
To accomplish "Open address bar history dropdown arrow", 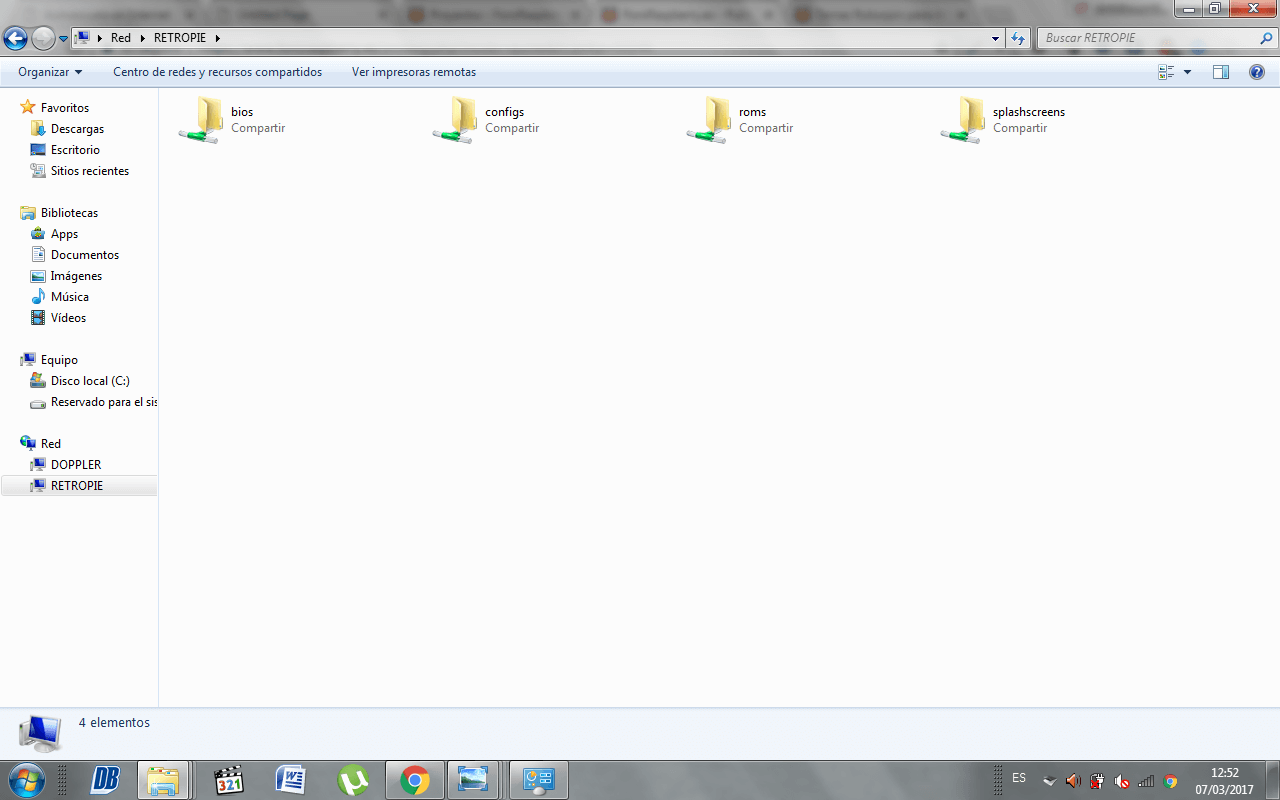I will 995,38.
